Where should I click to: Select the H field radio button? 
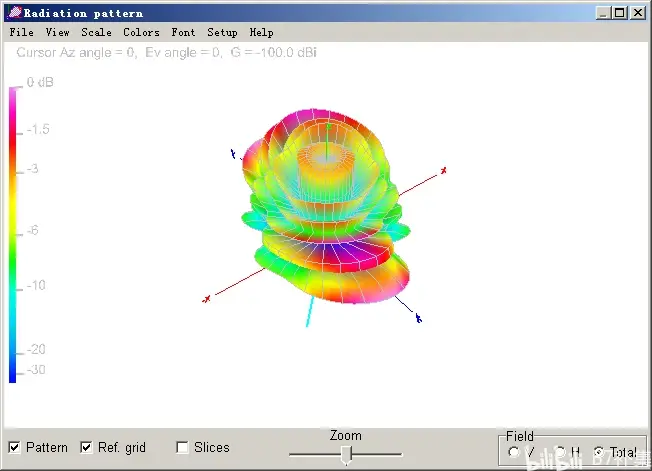[x=561, y=452]
